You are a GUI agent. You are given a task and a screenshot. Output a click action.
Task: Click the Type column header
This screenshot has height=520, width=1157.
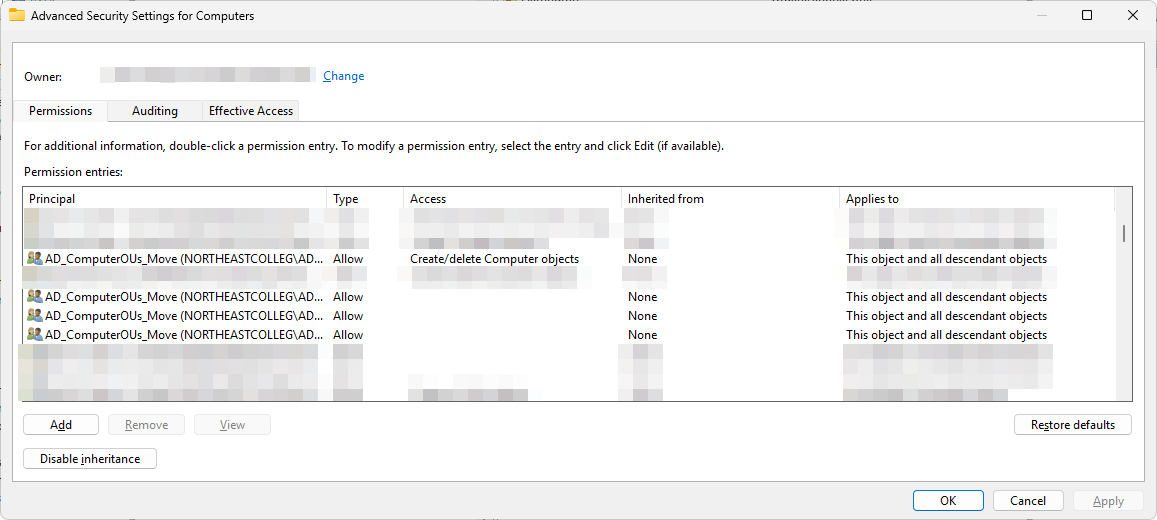(365, 199)
